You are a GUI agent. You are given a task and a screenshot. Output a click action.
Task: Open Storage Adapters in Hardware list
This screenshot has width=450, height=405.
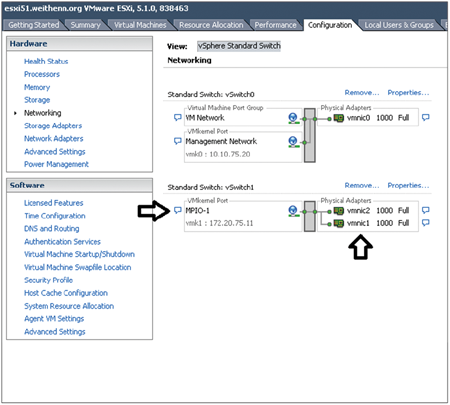pyautogui.click(x=53, y=126)
